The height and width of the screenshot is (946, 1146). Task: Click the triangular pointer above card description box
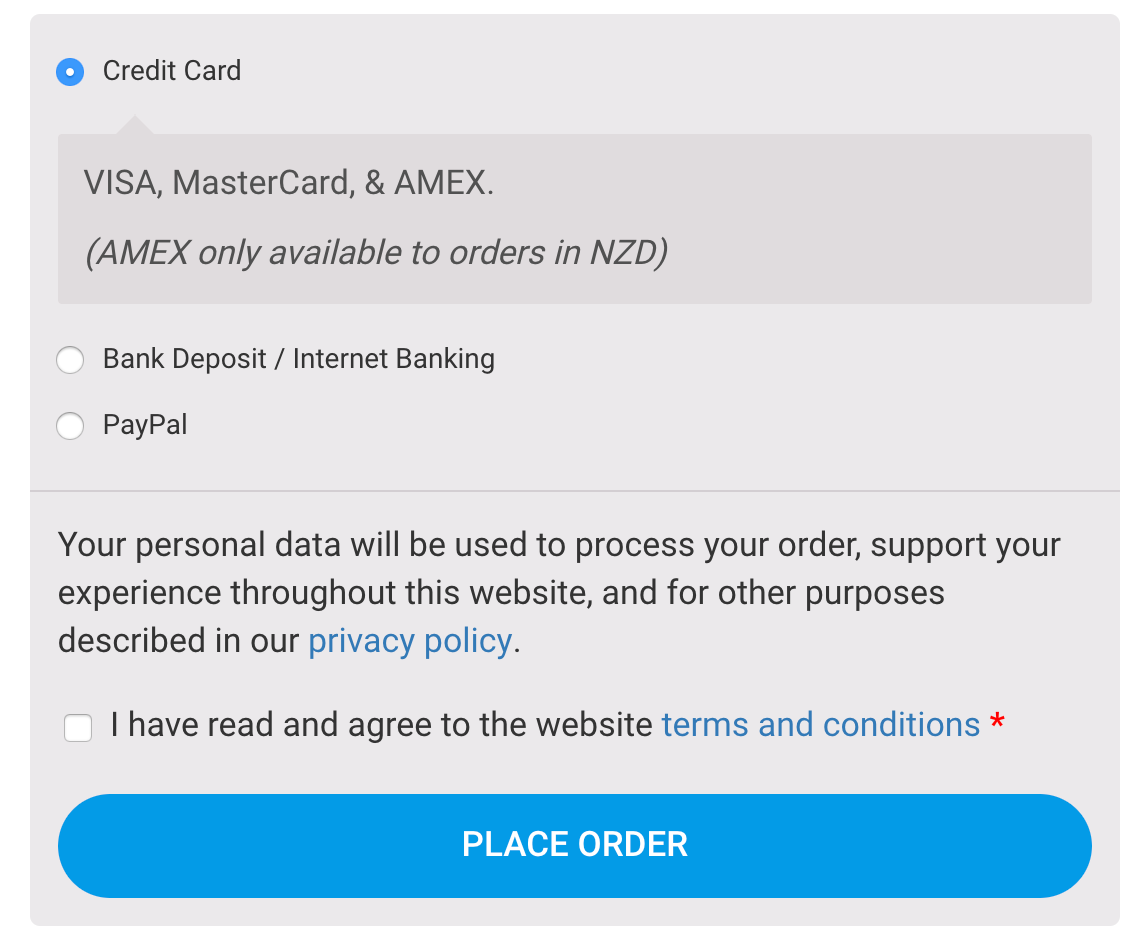(x=134, y=126)
